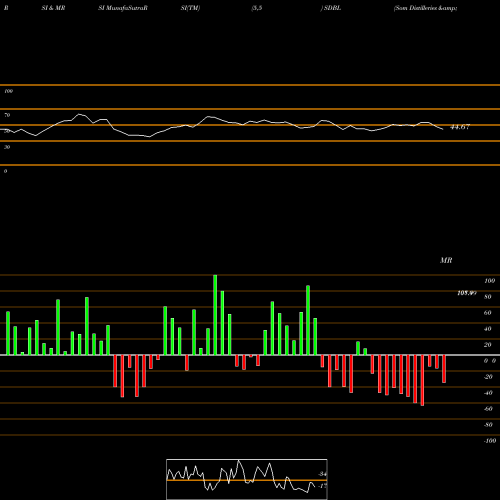This screenshot has height=500, width=500.
Task: Click the MR axis label 60
Action: (x=488, y=313)
